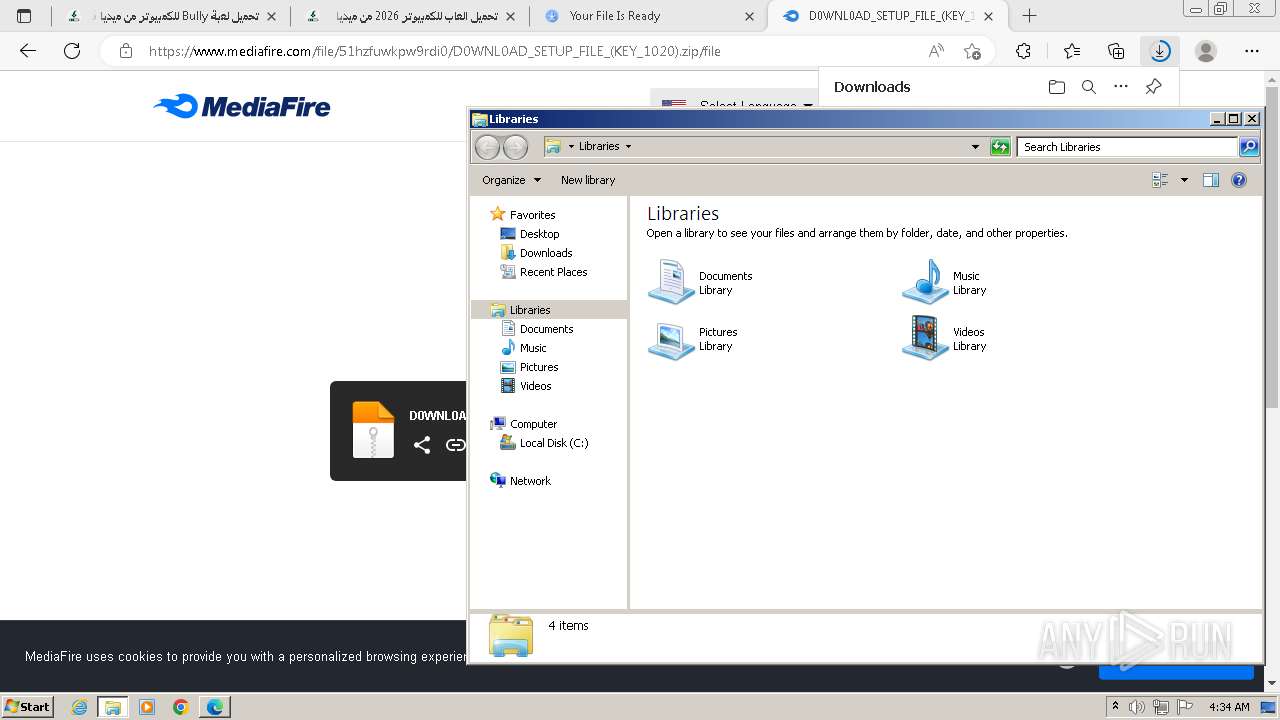Image resolution: width=1280 pixels, height=720 pixels.
Task: Open the view options dropdown arrow
Action: [1184, 180]
